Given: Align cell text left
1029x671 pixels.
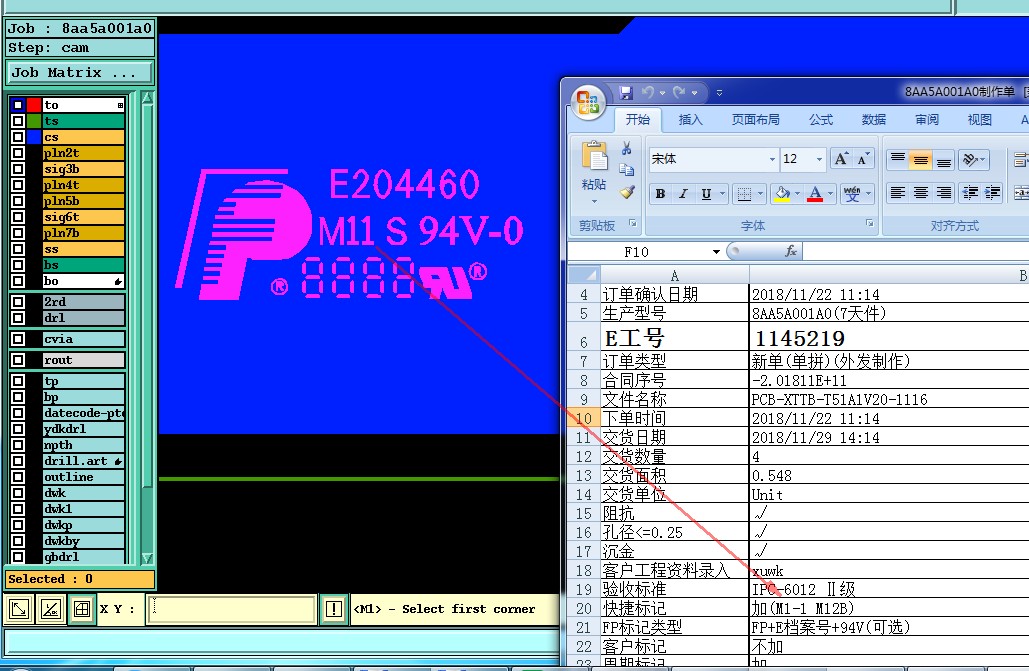Looking at the screenshot, I should (898, 193).
